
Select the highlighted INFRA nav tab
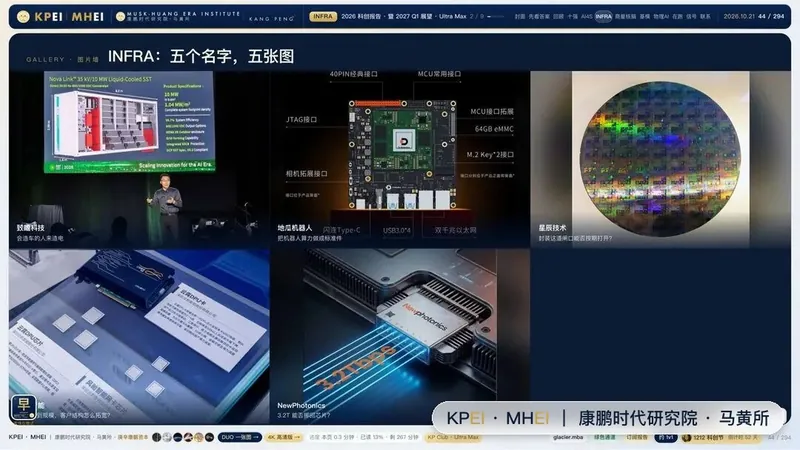pyautogui.click(x=603, y=16)
